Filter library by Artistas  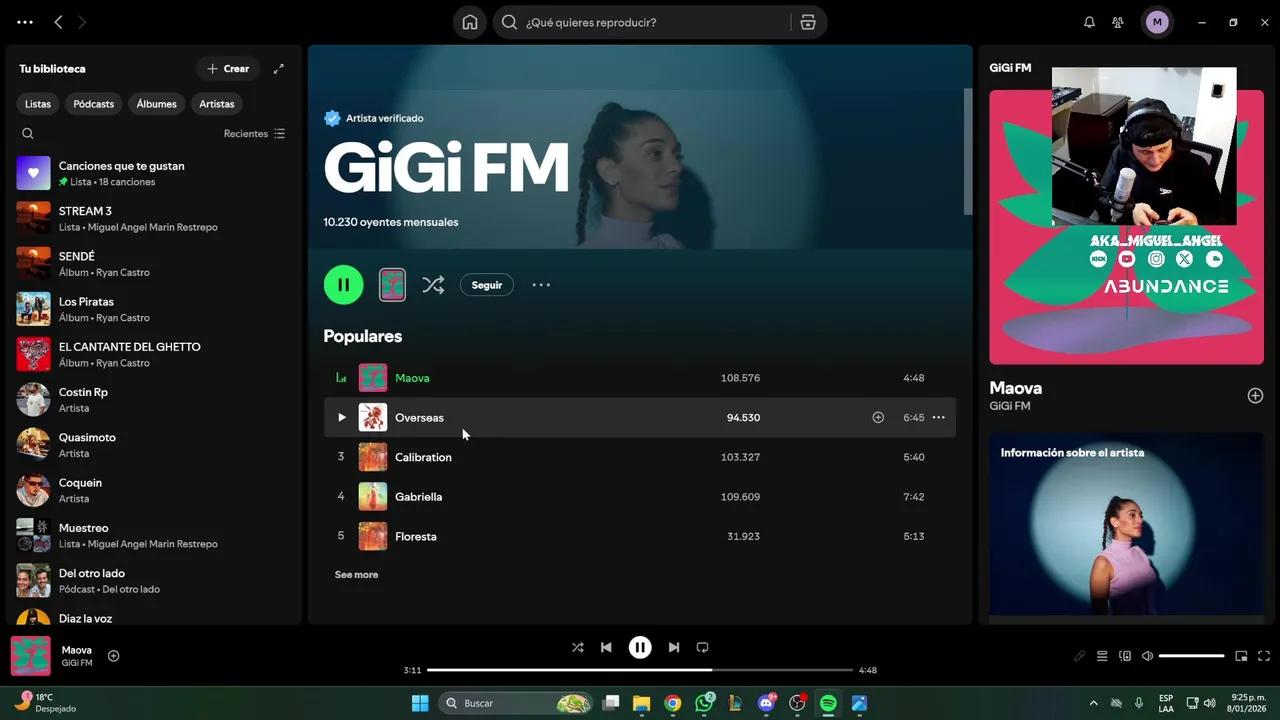point(217,104)
